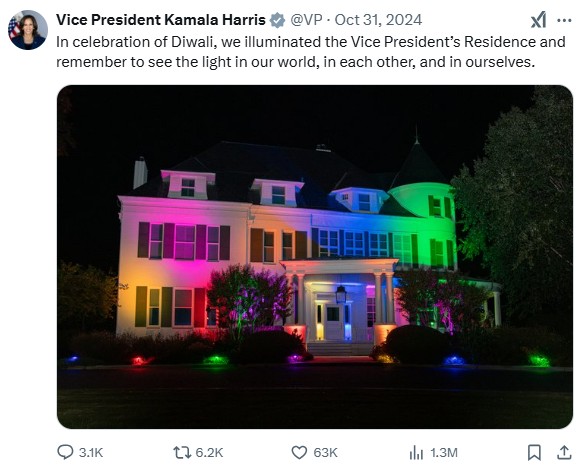Click the word Diwali in the post
Image resolution: width=588 pixels, height=469 pixels.
pyautogui.click(x=192, y=42)
